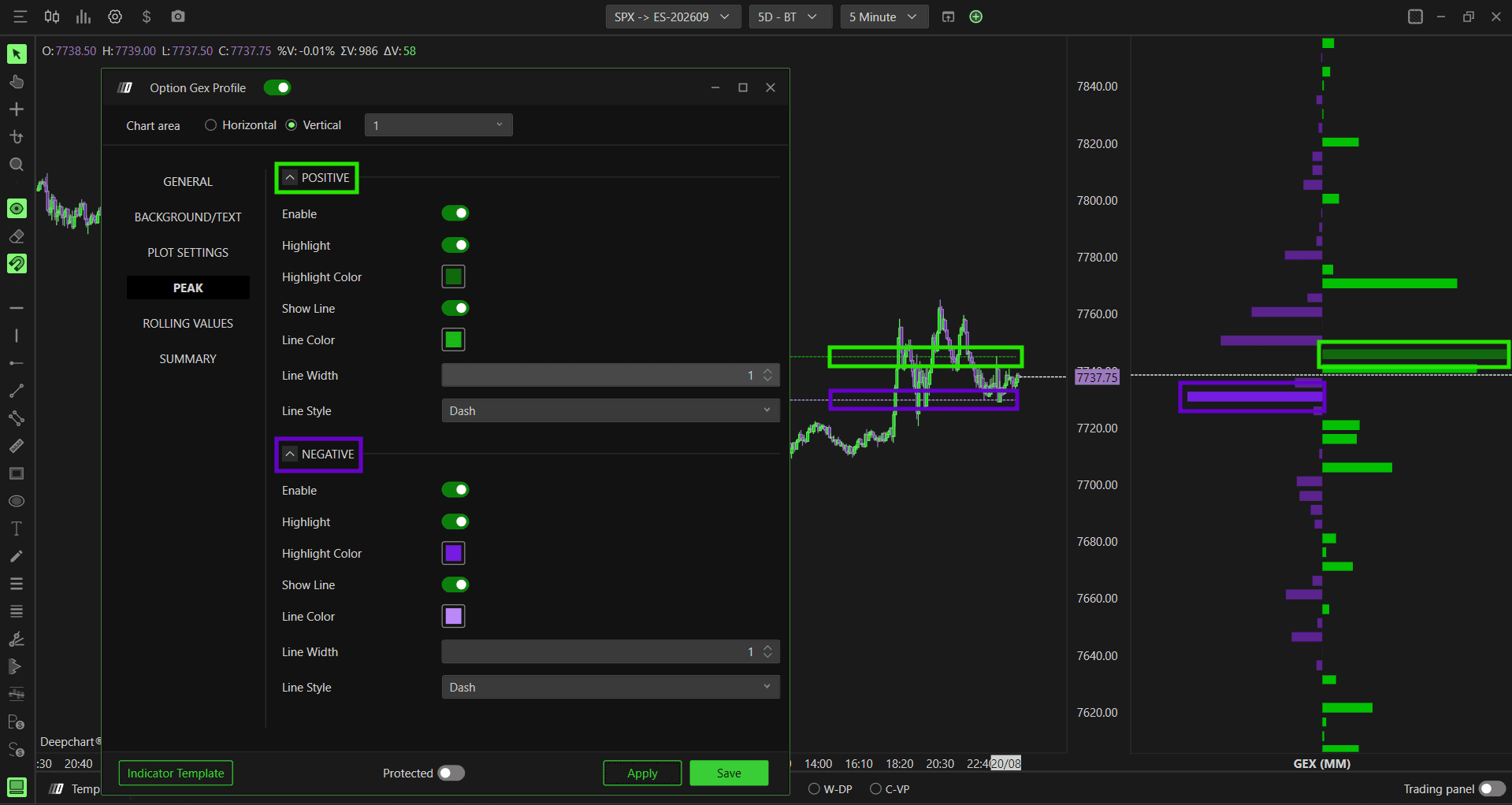Select the crosshair cursor tool
The height and width of the screenshot is (805, 1512).
pos(17,109)
